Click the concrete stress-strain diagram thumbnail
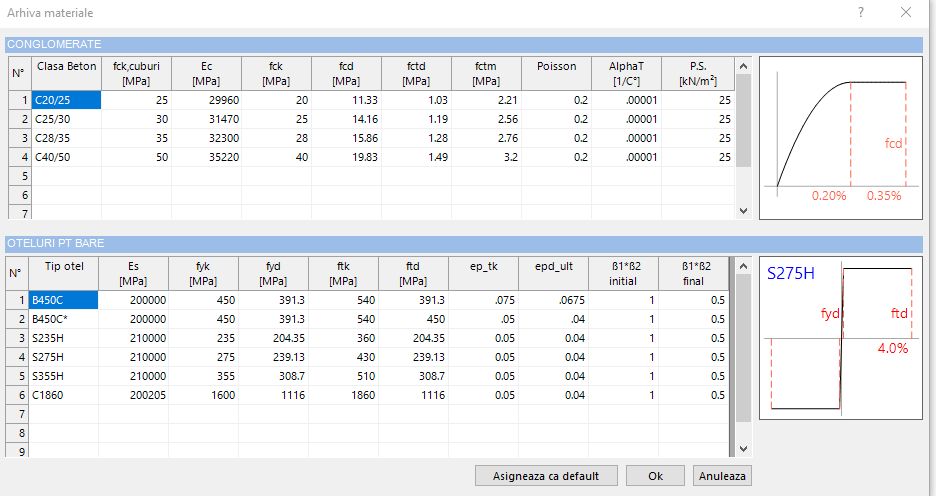This screenshot has height=496, width=936. [840, 137]
